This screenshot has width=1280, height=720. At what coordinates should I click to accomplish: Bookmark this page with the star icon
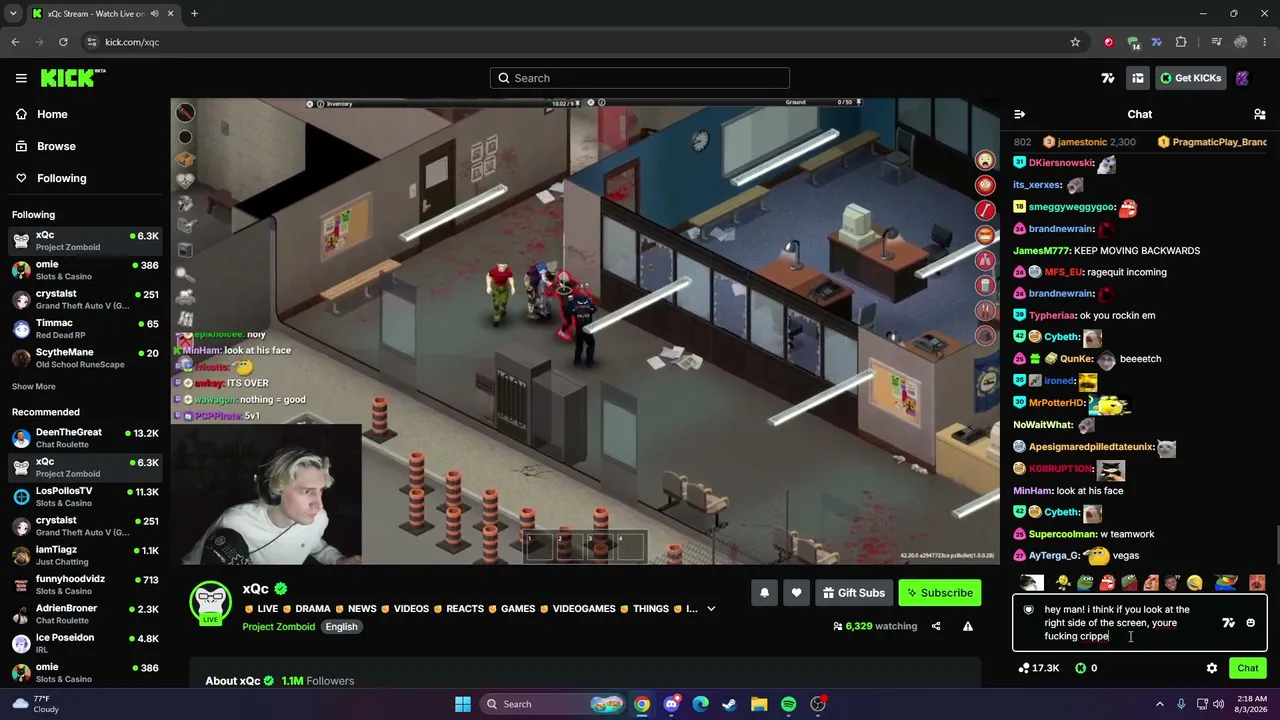[1075, 42]
